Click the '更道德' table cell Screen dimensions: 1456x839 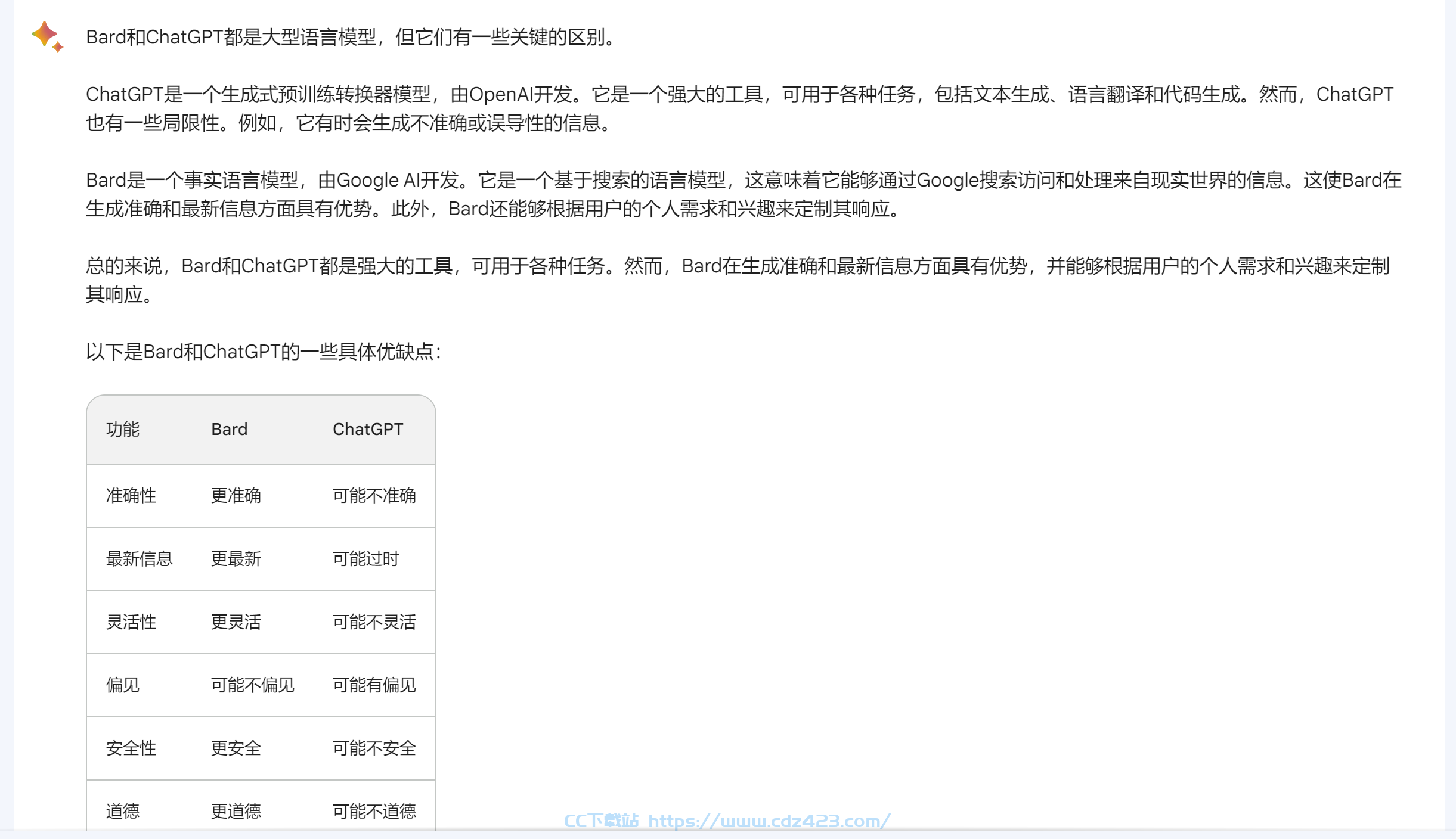[x=236, y=811]
